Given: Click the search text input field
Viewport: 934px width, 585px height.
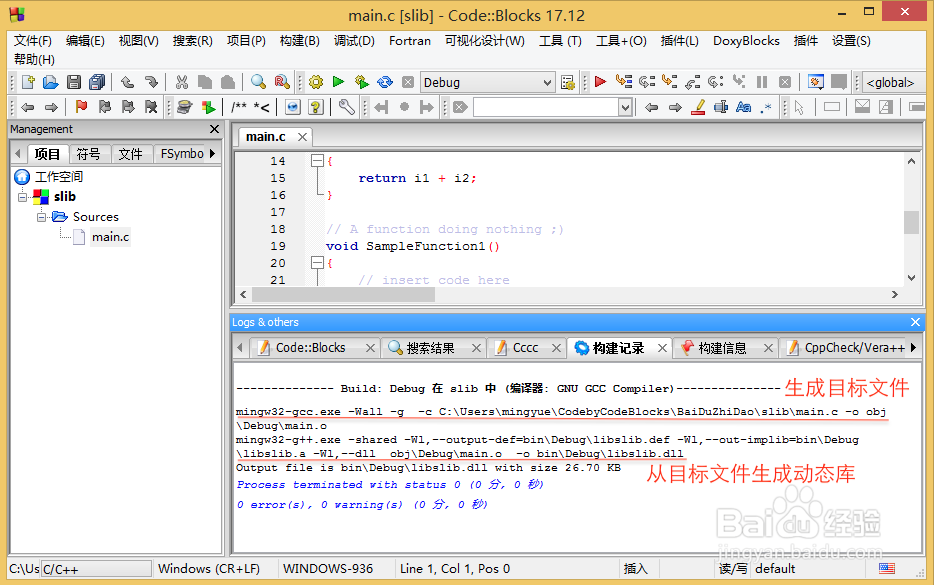Looking at the screenshot, I should (546, 107).
